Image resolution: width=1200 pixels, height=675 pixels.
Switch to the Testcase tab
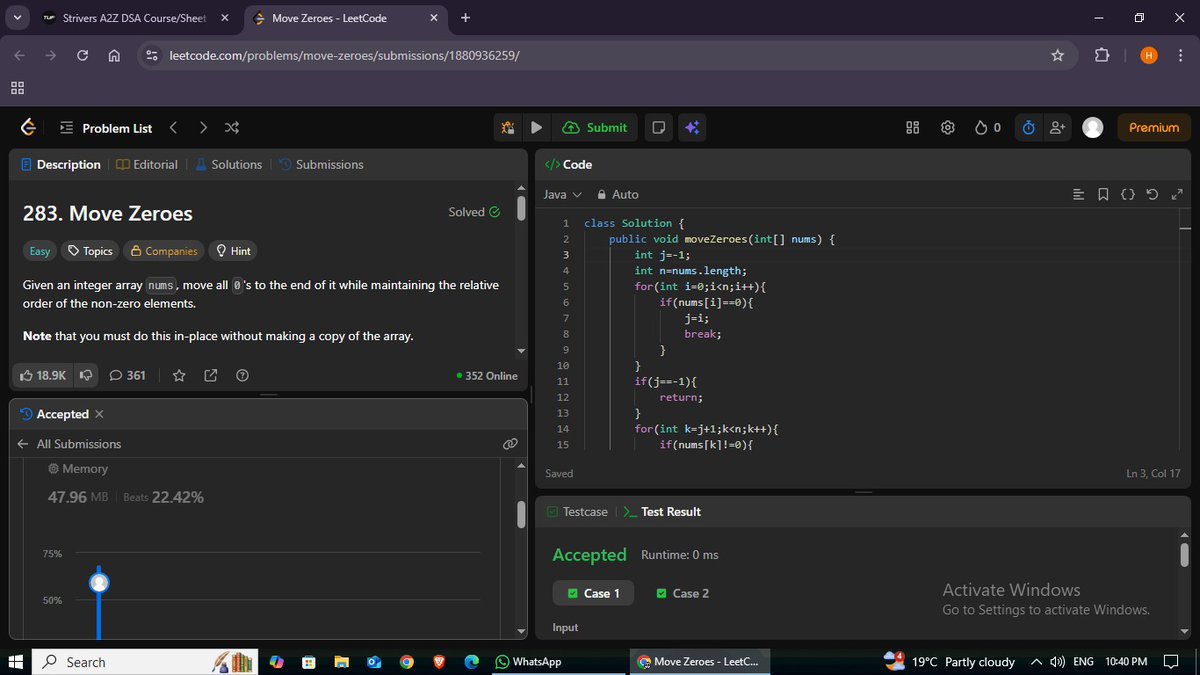point(577,511)
